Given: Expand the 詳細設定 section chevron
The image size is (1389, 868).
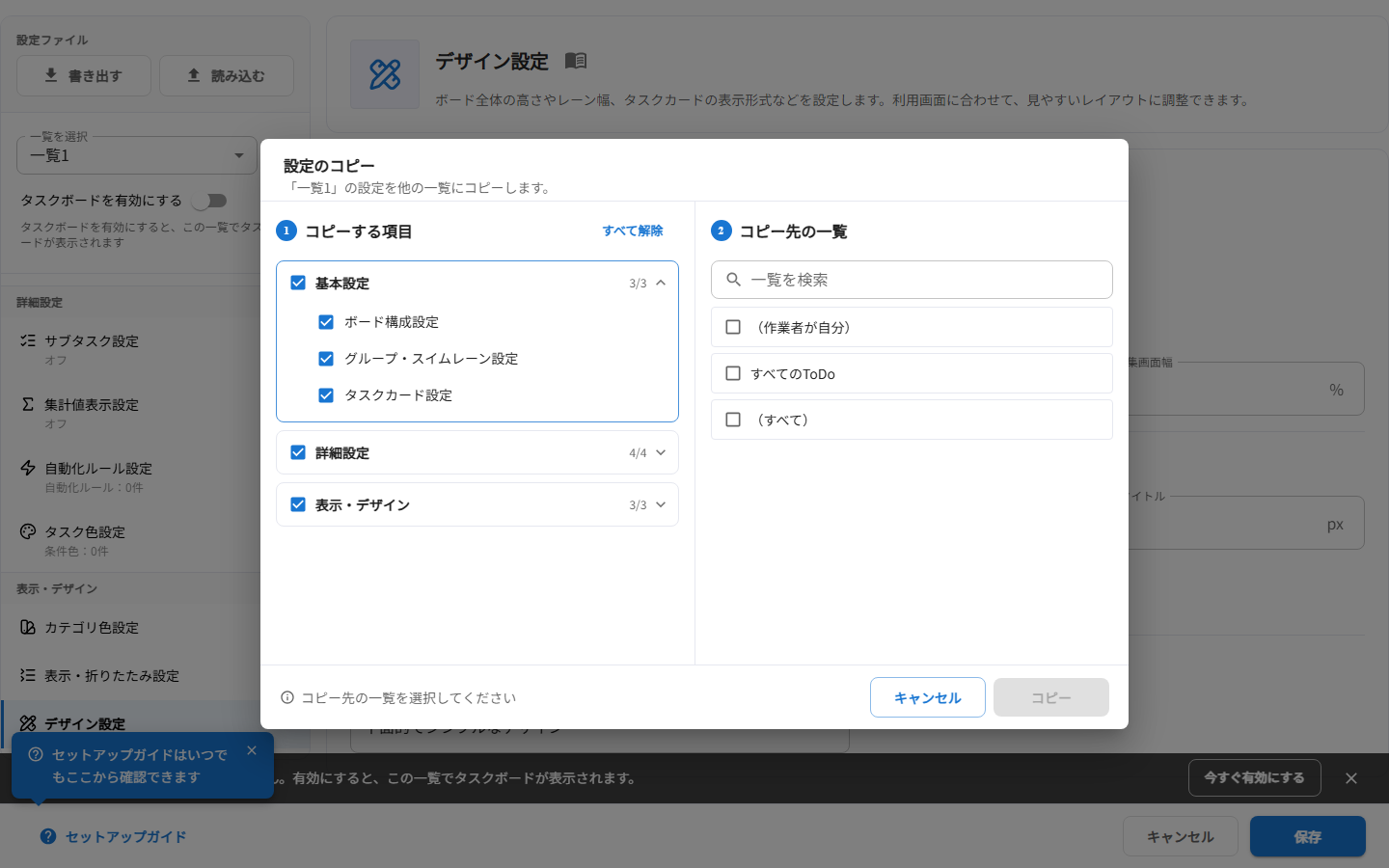Looking at the screenshot, I should pyautogui.click(x=661, y=452).
